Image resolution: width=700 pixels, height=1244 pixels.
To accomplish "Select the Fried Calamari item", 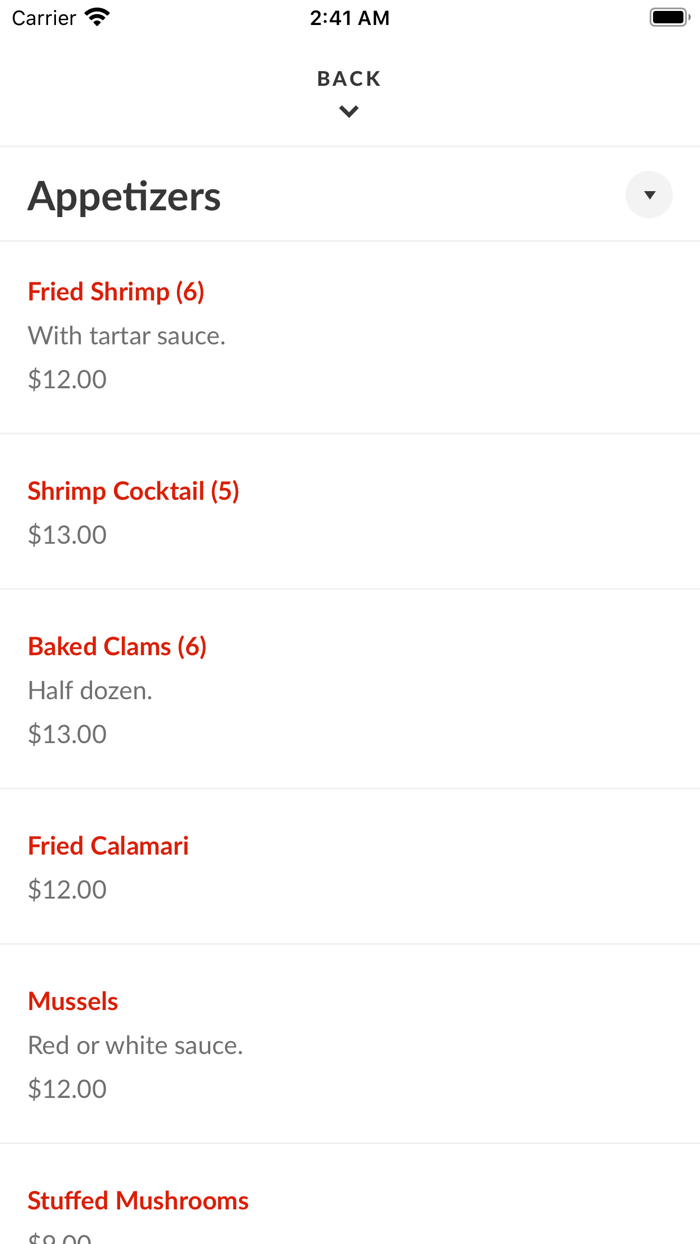I will tap(108, 846).
